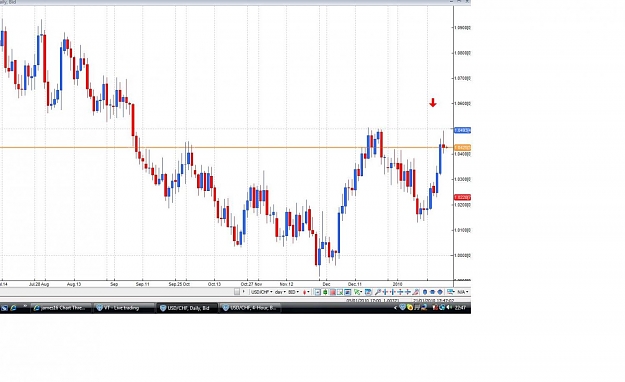The image size is (625, 382).
Task: Click the speaker volume tray icon
Action: pyautogui.click(x=449, y=307)
